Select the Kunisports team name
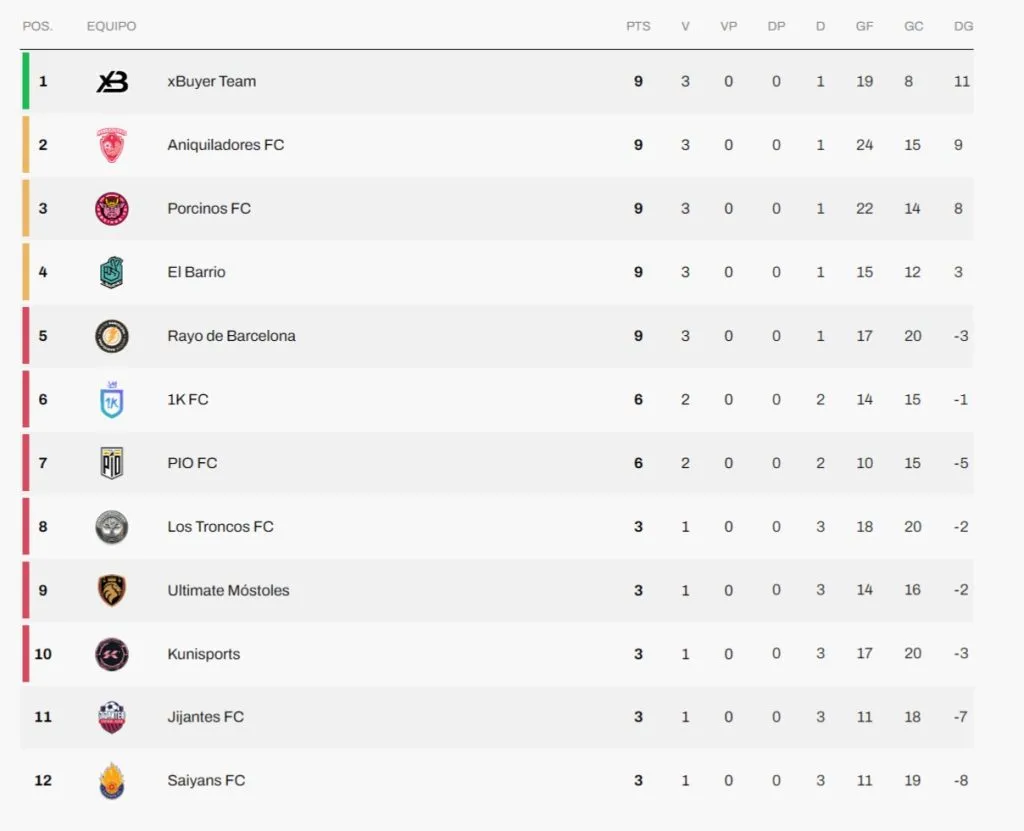 [204, 654]
